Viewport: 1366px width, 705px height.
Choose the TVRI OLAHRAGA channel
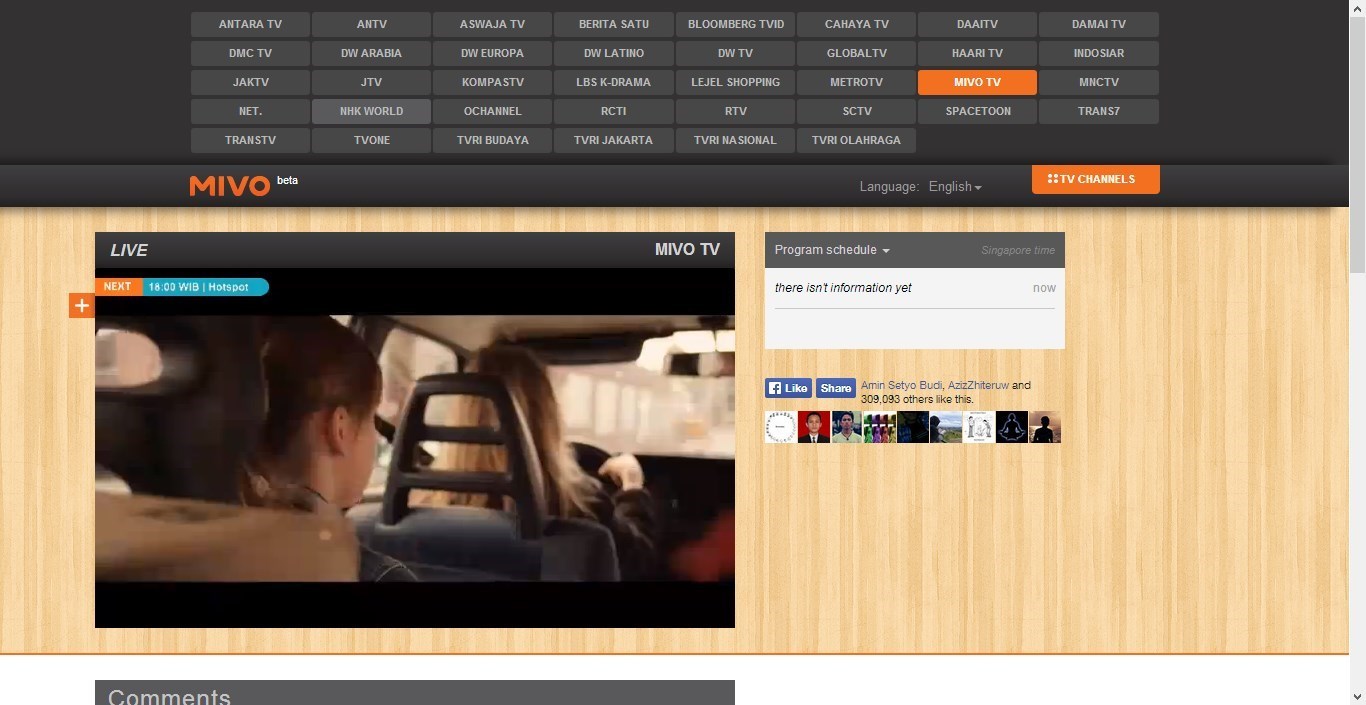(x=856, y=140)
